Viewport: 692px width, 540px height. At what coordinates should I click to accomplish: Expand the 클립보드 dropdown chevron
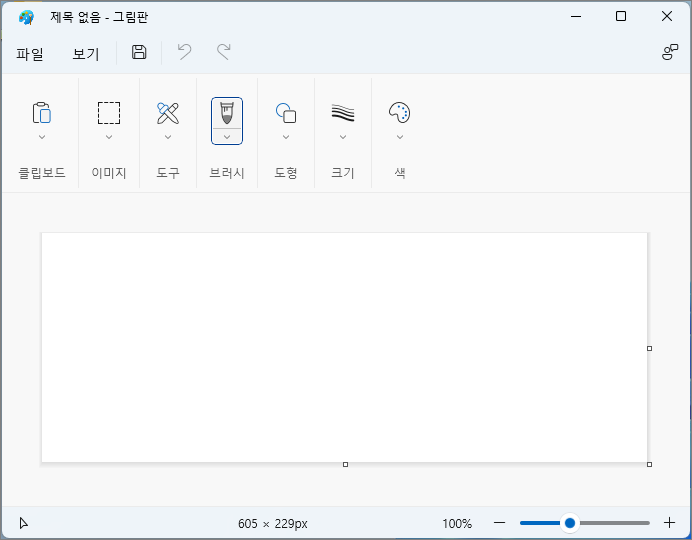[42, 137]
